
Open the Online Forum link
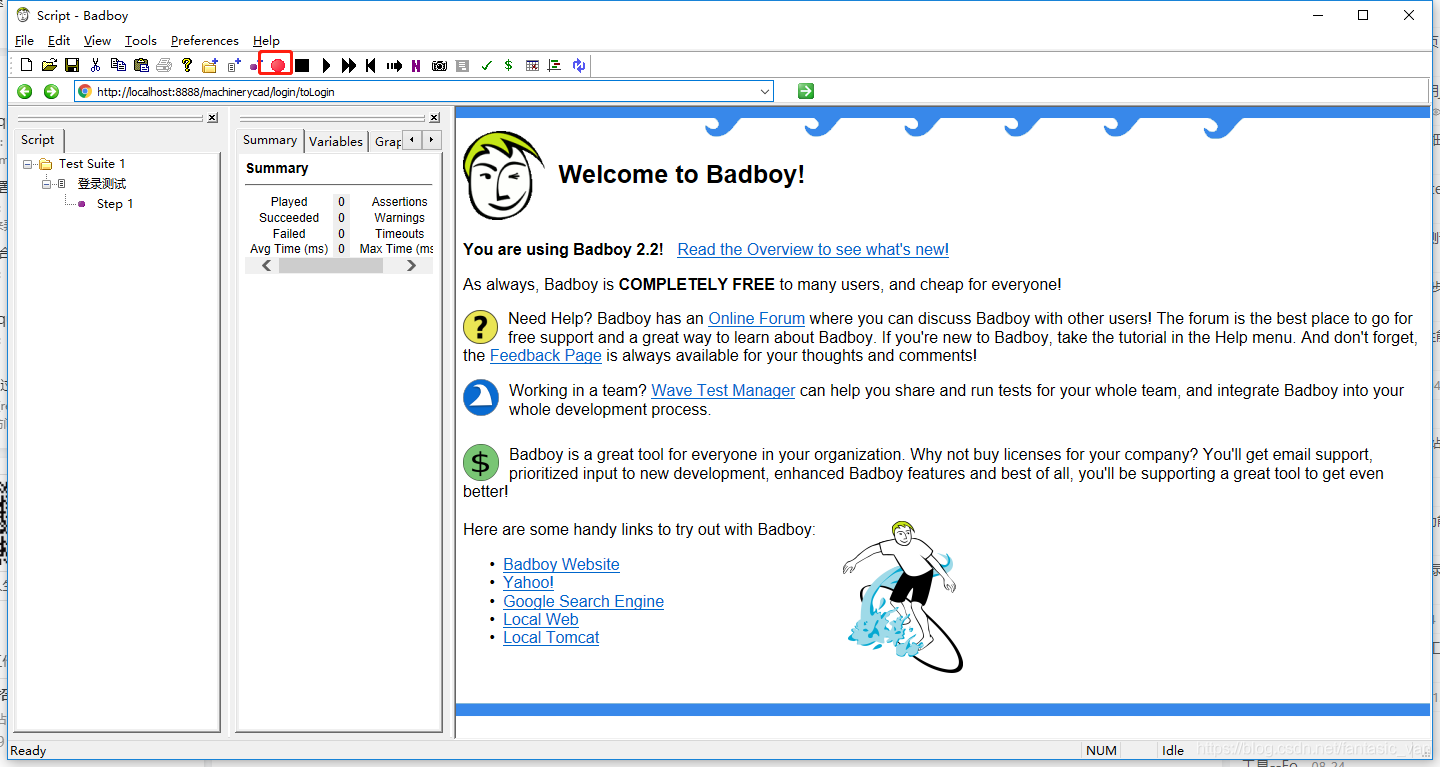click(757, 319)
